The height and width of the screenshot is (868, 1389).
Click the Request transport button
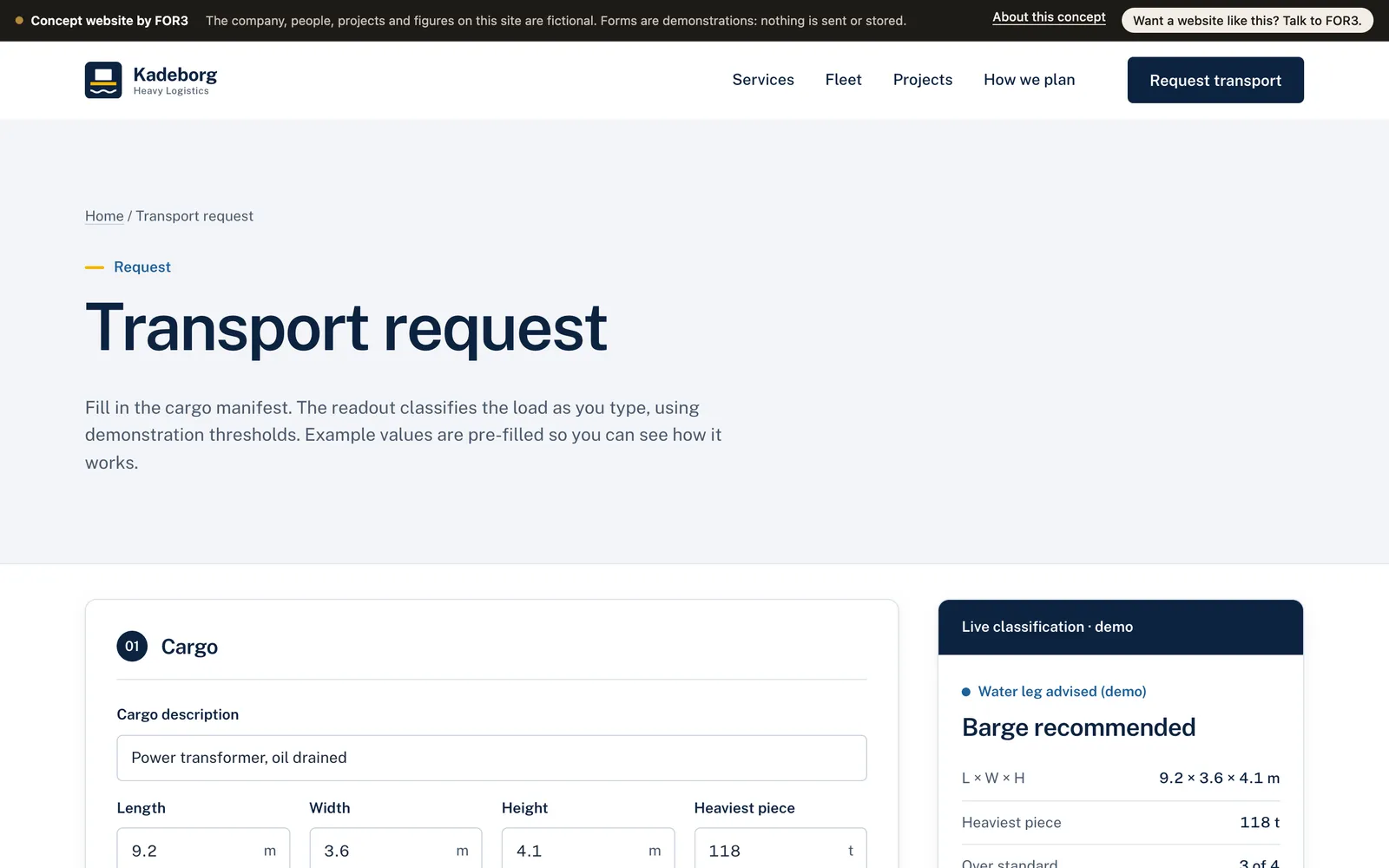1215,80
